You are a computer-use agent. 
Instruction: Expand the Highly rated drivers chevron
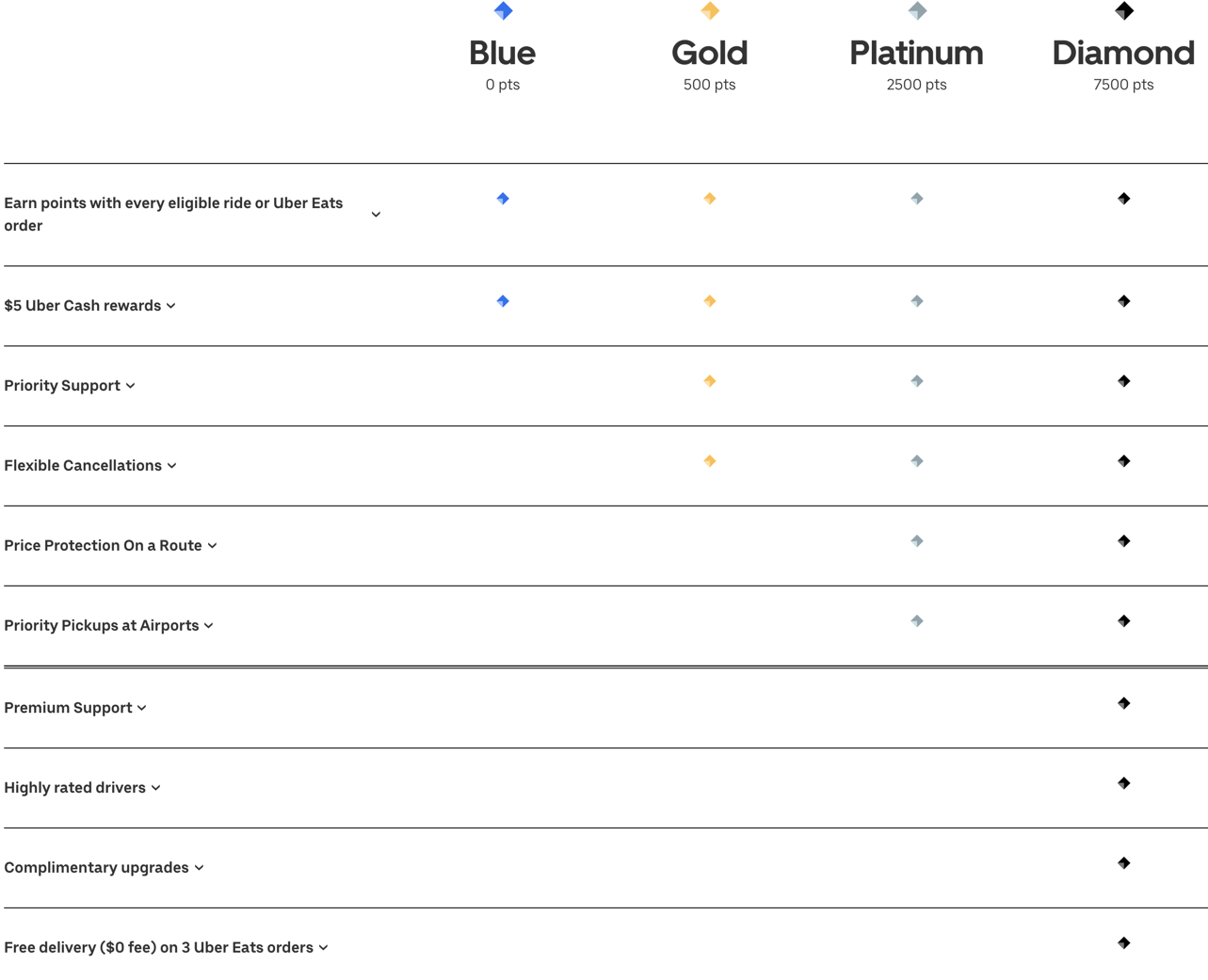[x=156, y=788]
